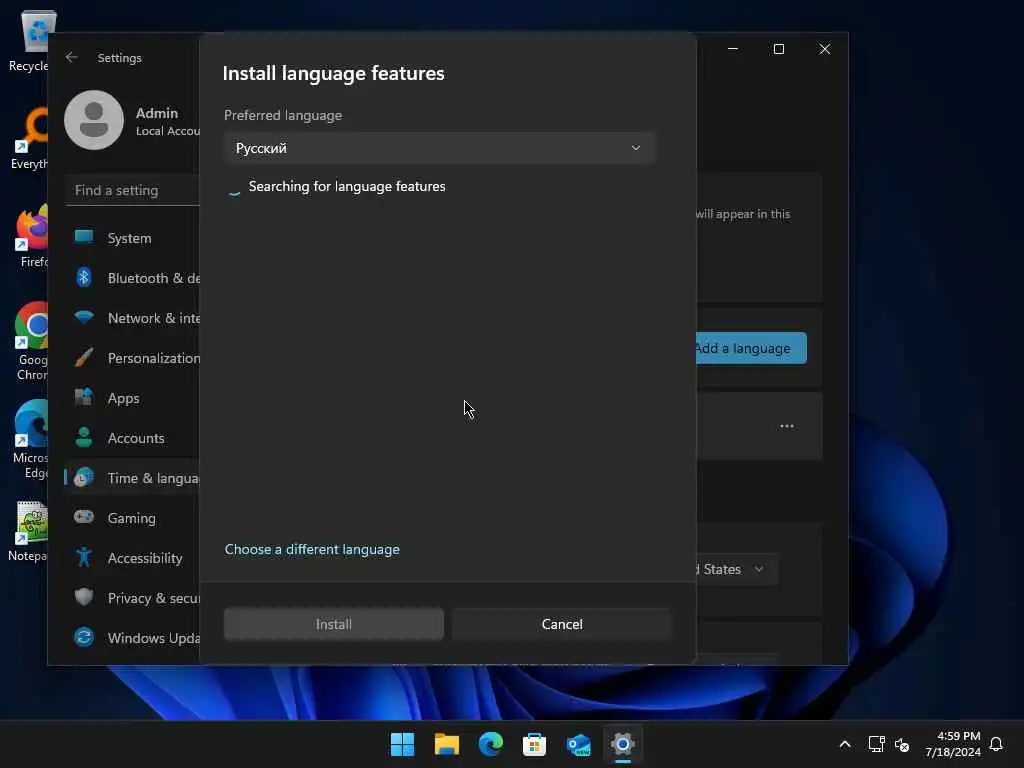Viewport: 1024px width, 768px height.
Task: Open File Explorer from the taskbar
Action: click(x=447, y=744)
